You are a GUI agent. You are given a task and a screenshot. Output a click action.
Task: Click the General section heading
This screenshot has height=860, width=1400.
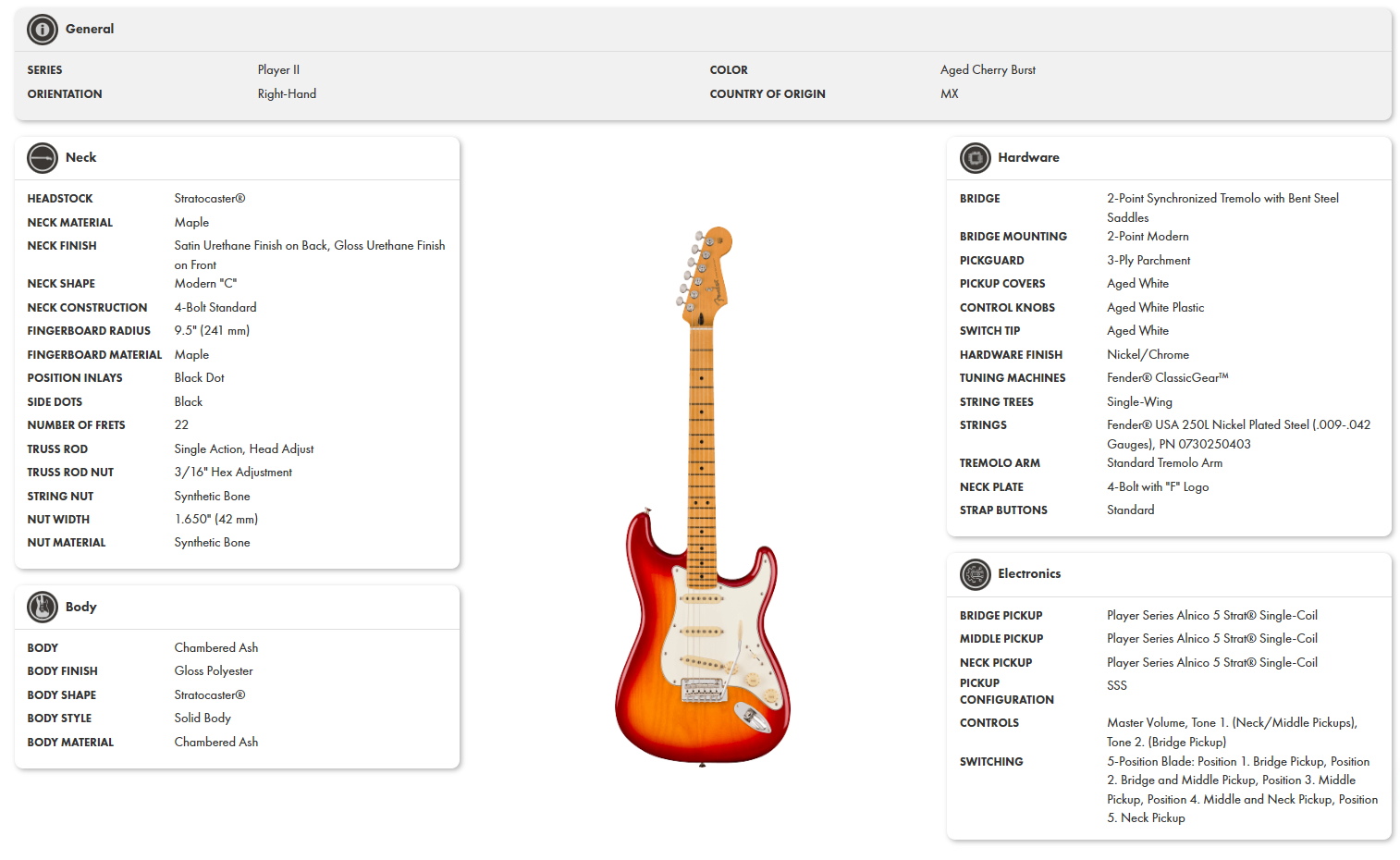tap(90, 30)
